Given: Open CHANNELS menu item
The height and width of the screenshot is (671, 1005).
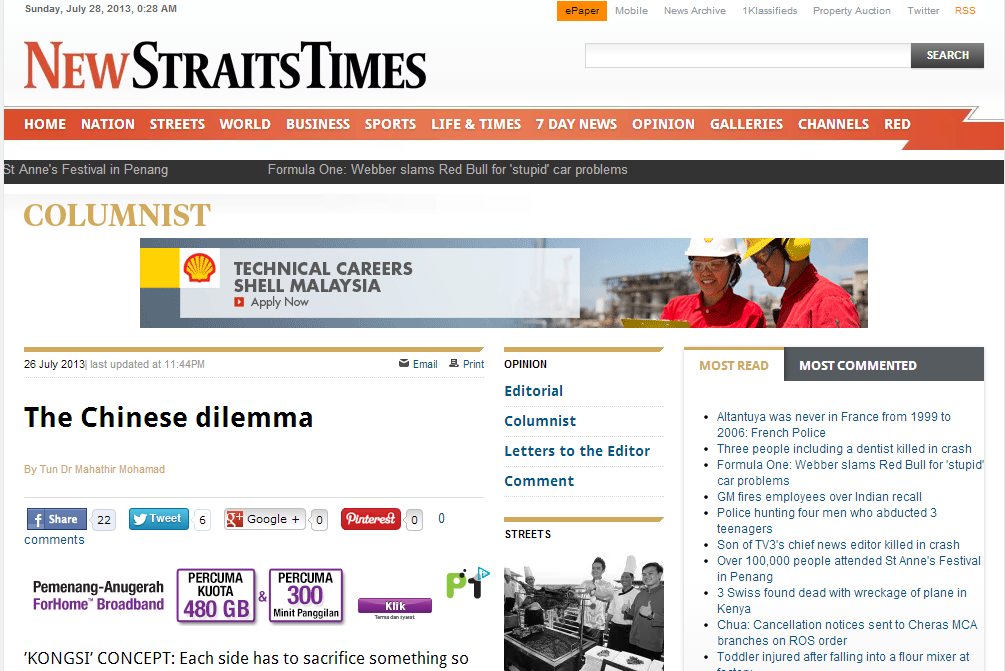Looking at the screenshot, I should pyautogui.click(x=833, y=124).
